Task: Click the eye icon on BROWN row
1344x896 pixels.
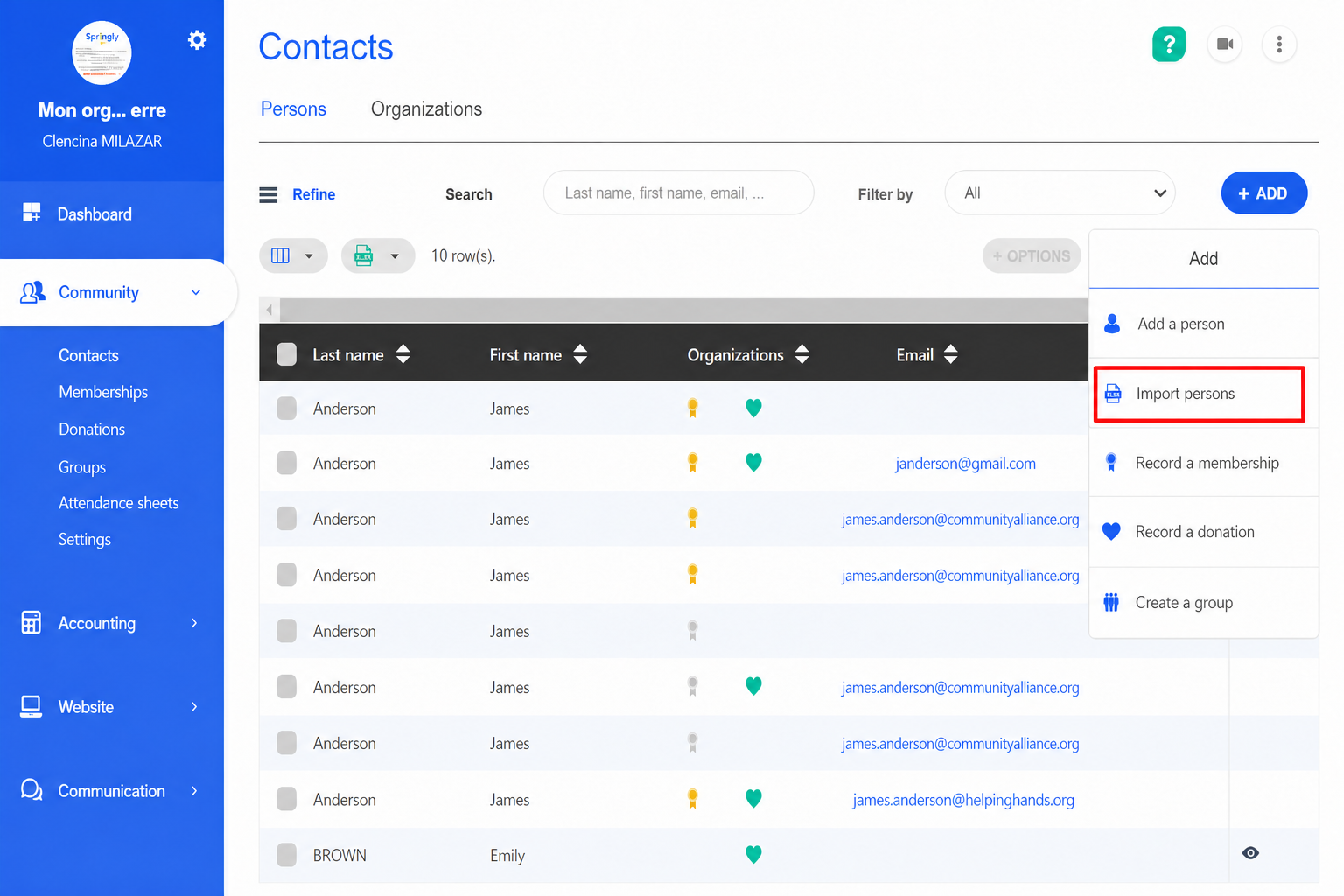Action: pyautogui.click(x=1250, y=853)
